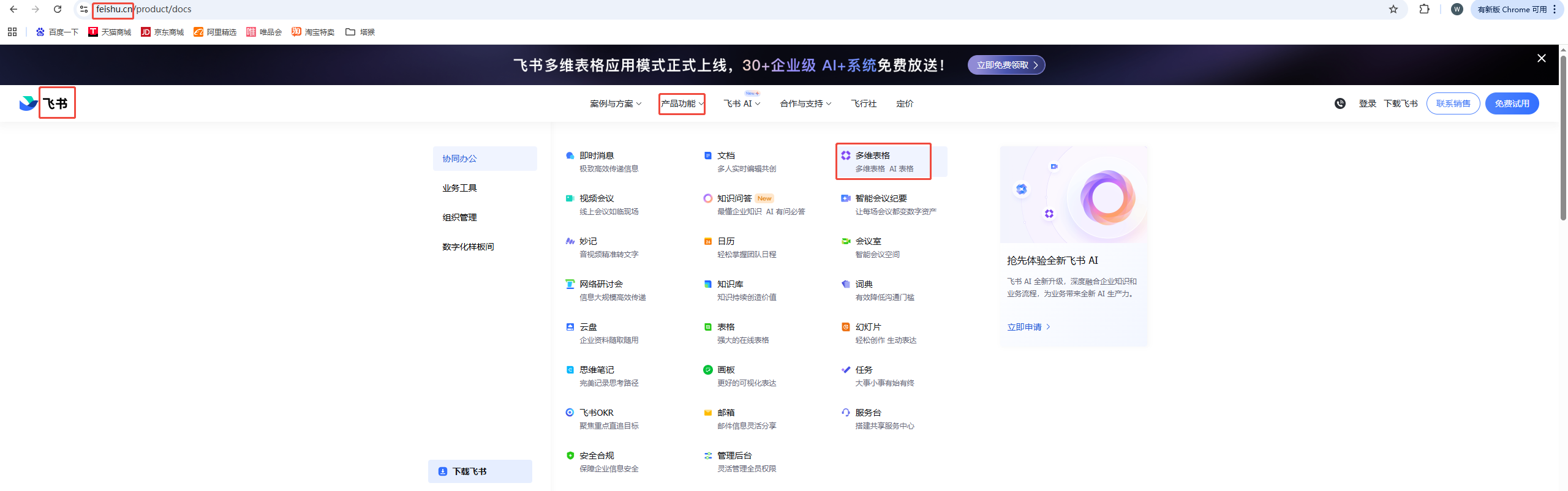The width and height of the screenshot is (1568, 491).
Task: Open the browser extensions puzzle icon
Action: (x=1424, y=9)
